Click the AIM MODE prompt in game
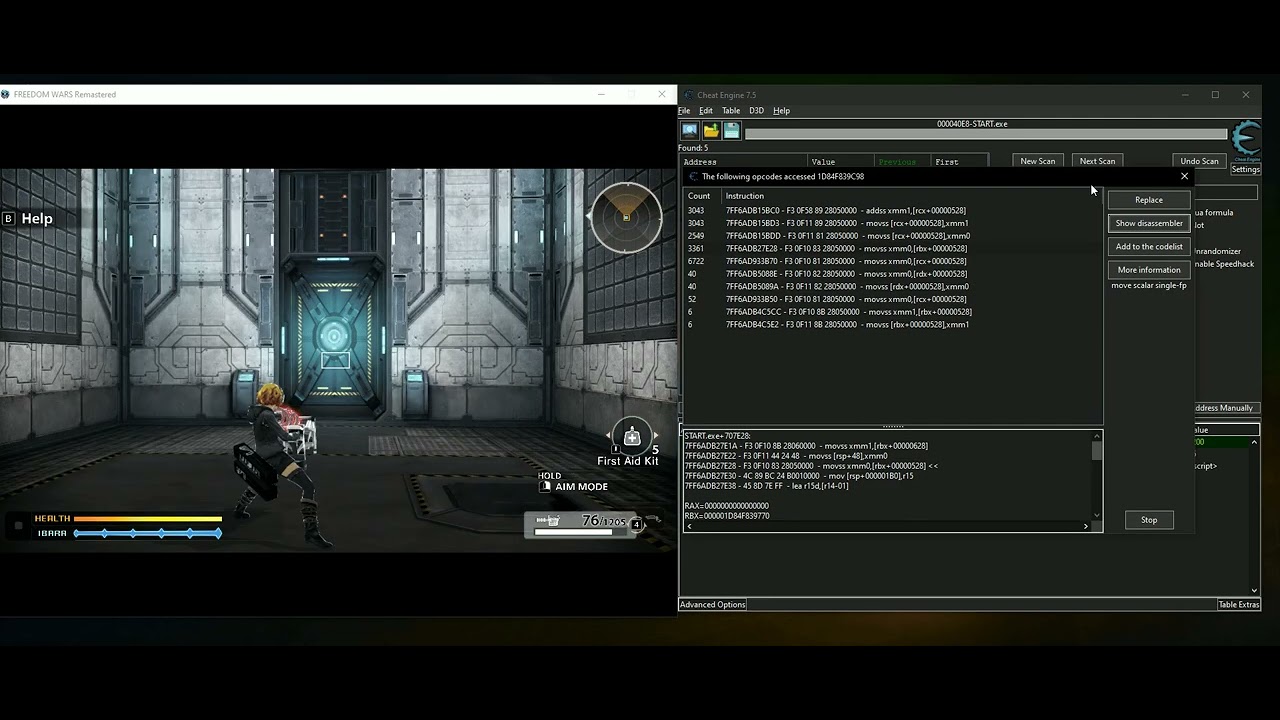Screen dimensions: 1280x720 [x=574, y=486]
